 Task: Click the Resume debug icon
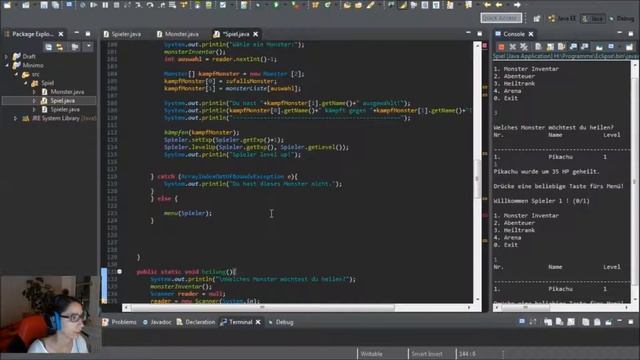(x=93, y=5)
